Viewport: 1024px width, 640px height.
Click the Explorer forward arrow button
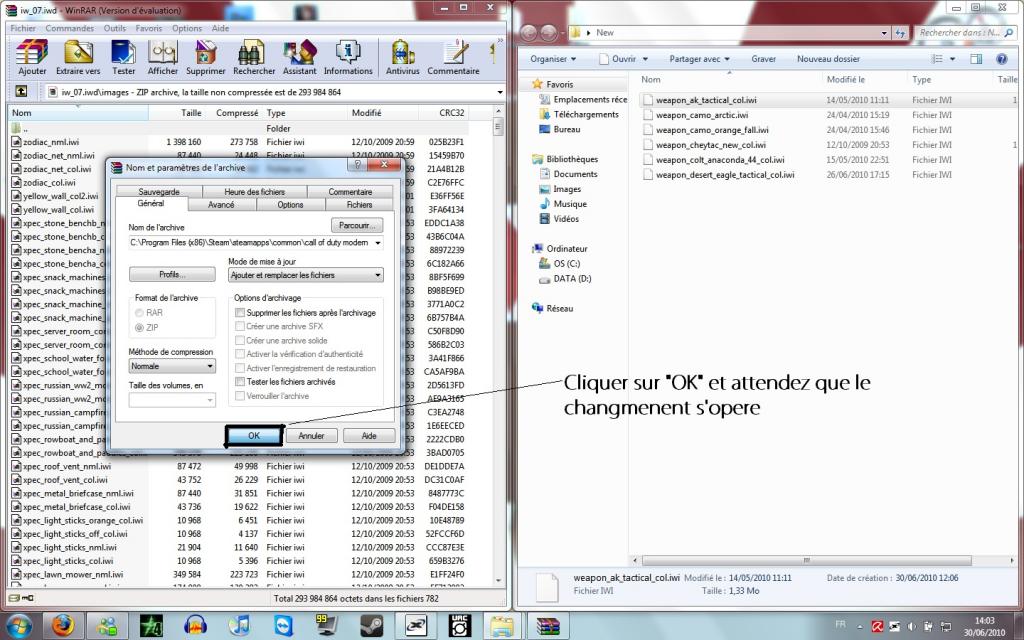550,33
